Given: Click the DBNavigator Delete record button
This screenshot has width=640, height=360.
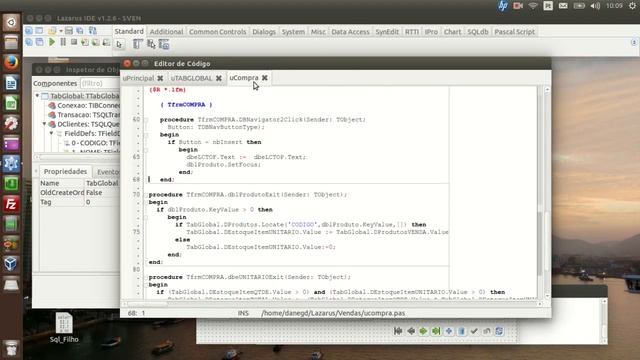Looking at the screenshot, I should [x=461, y=331].
